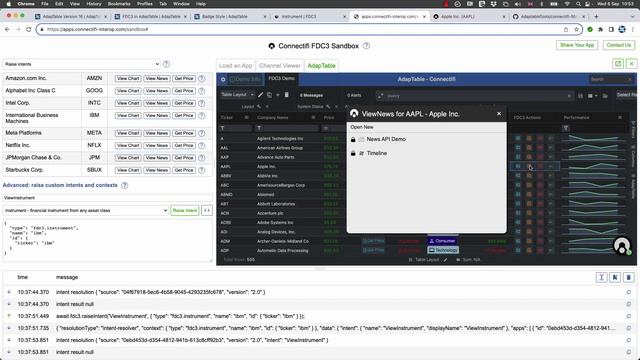Click the Raise Intent button
The image size is (640, 360).
(x=184, y=211)
